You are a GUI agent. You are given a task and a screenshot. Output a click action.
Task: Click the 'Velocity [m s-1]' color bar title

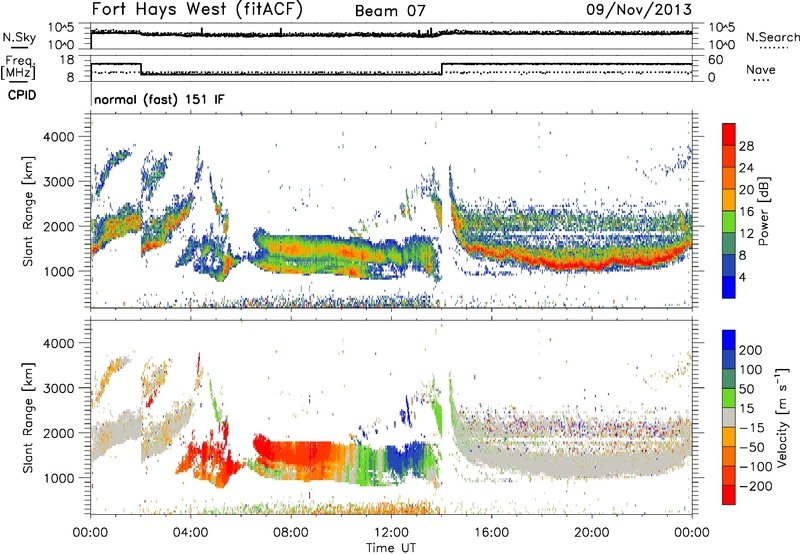782,417
